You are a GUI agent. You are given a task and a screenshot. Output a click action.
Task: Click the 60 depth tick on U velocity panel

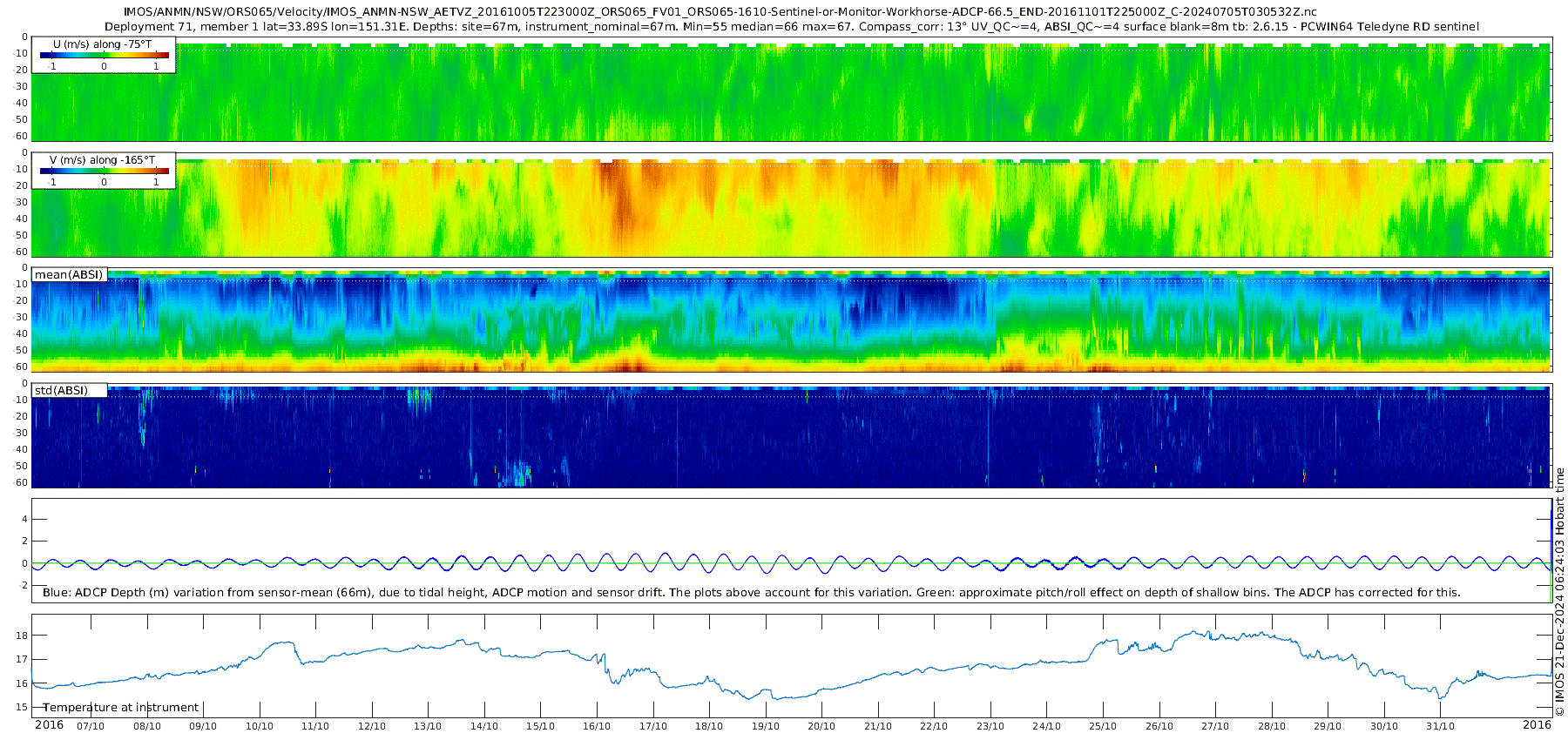pyautogui.click(x=22, y=136)
